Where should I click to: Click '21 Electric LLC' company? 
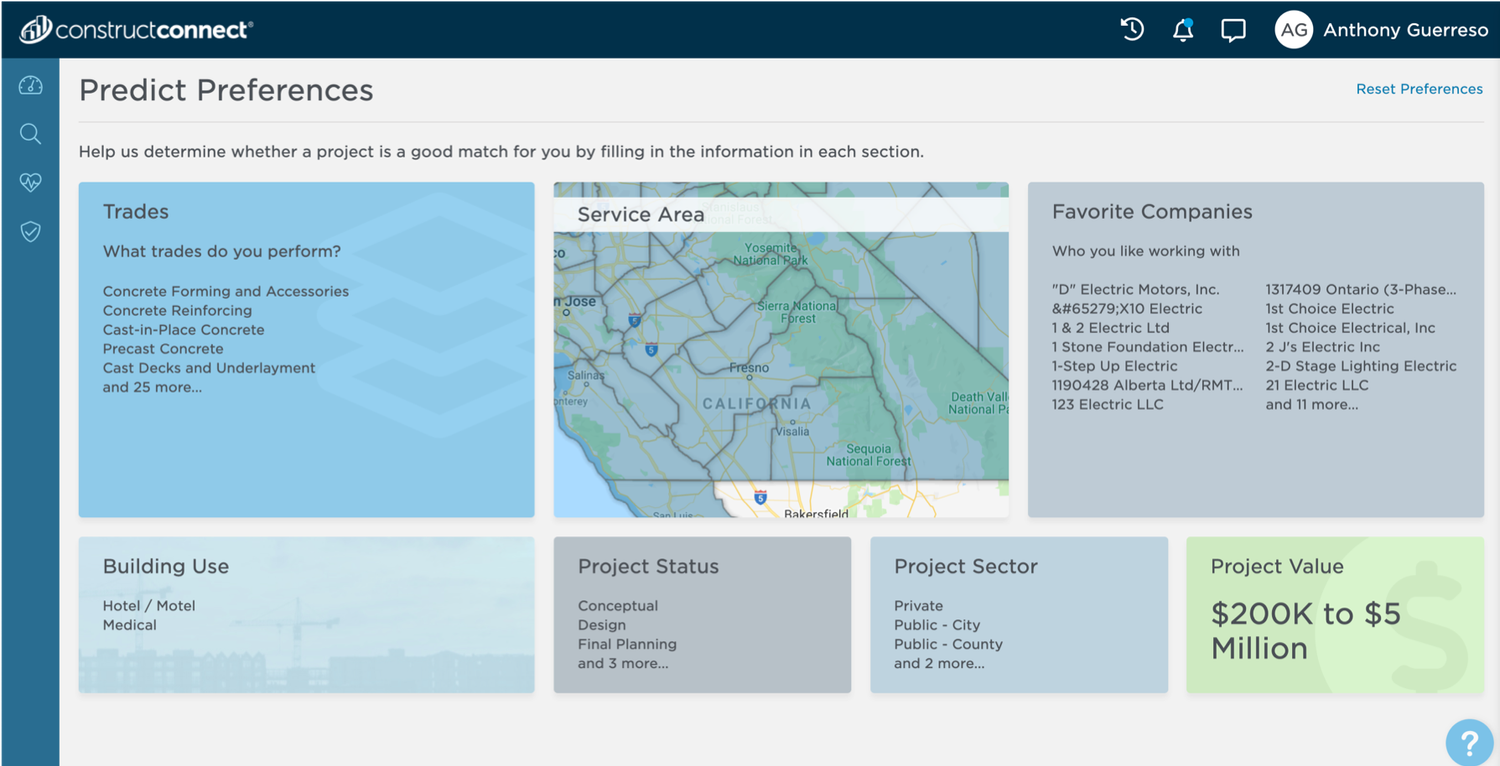[1317, 385]
